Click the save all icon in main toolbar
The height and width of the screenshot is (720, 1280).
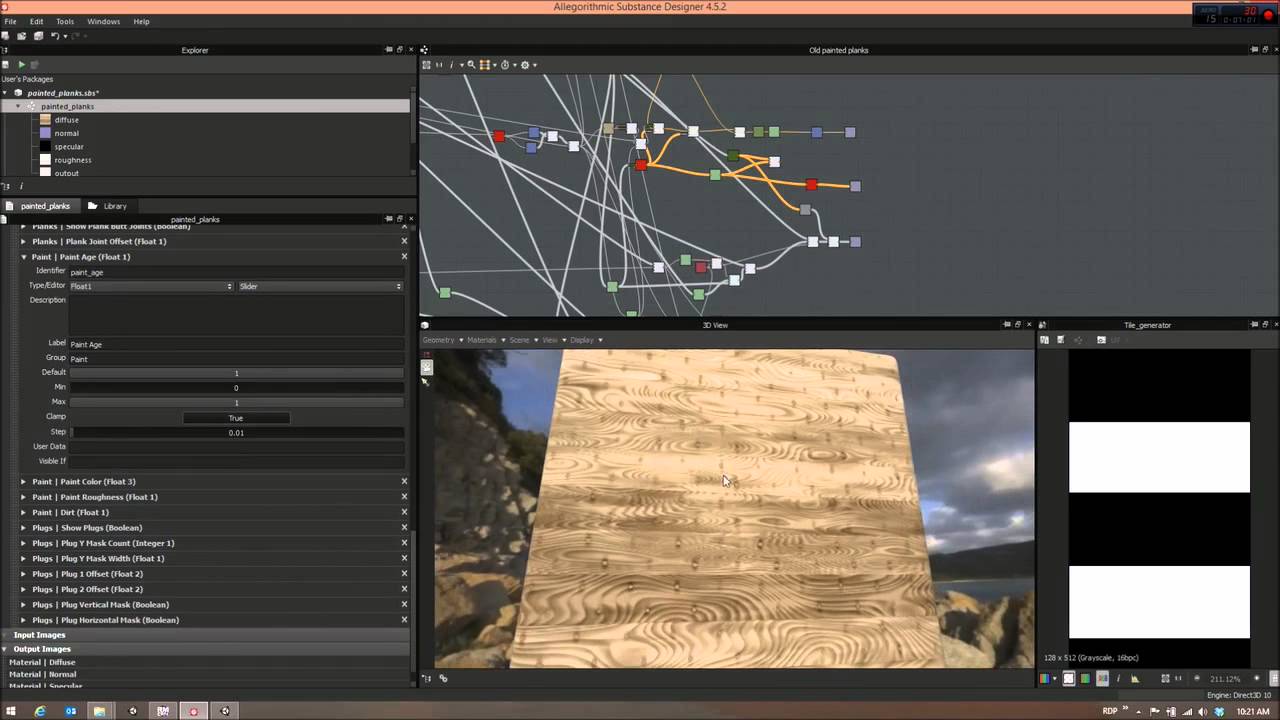click(x=38, y=36)
